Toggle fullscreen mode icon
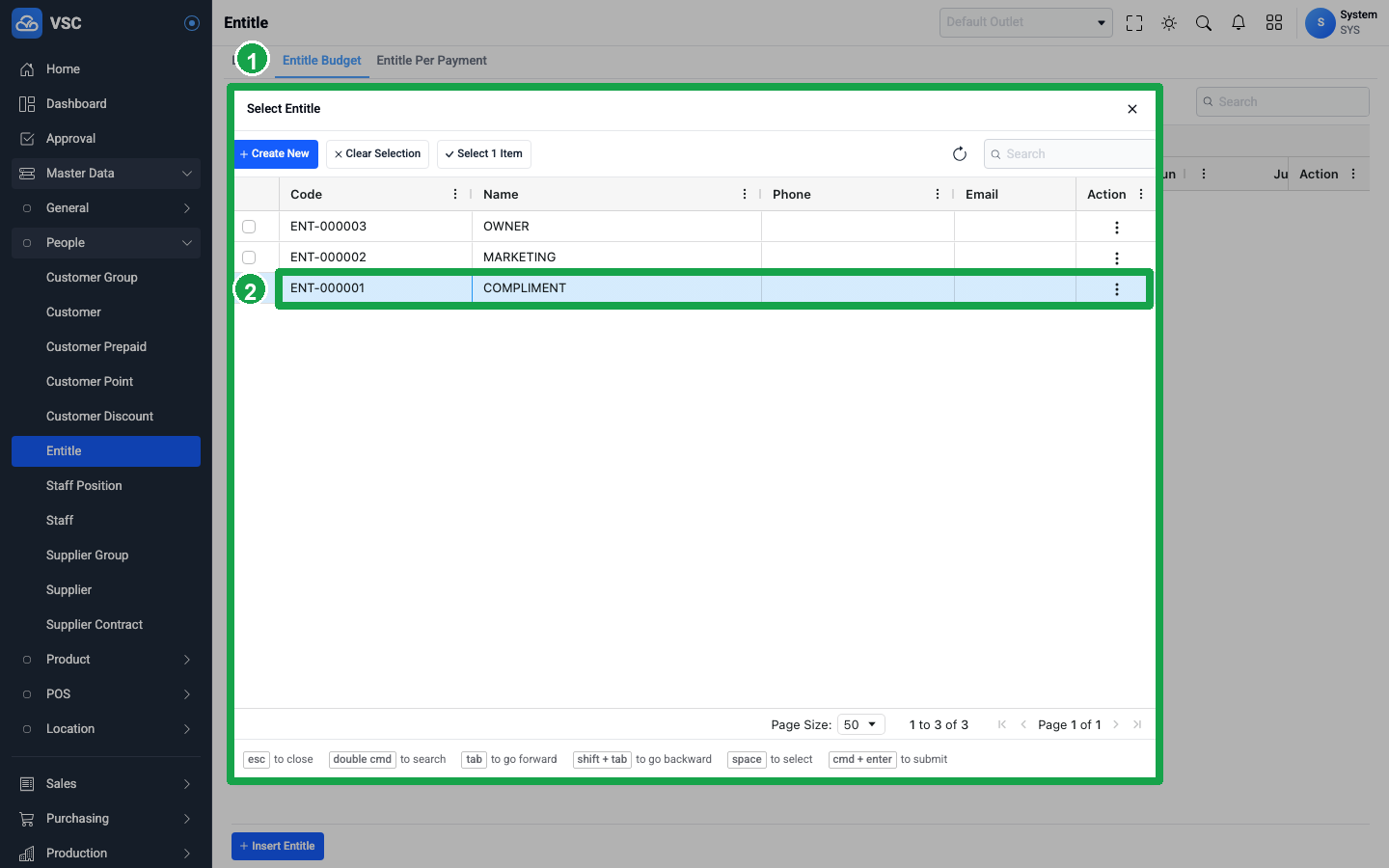 click(x=1134, y=23)
